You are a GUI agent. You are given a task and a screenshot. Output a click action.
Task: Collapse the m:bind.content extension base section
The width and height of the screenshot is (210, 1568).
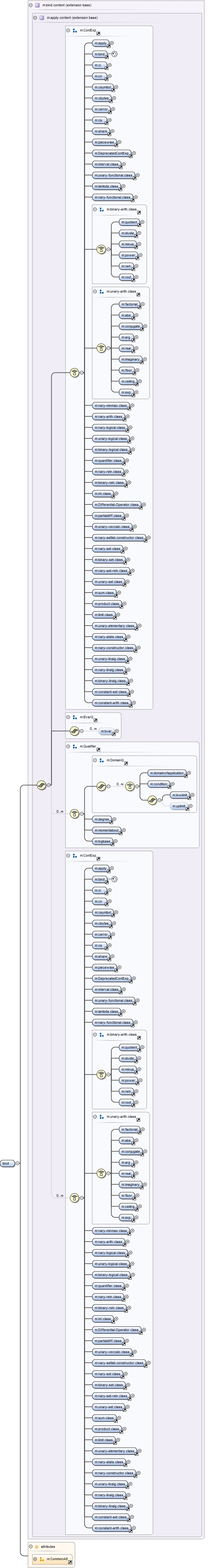pos(31,5)
